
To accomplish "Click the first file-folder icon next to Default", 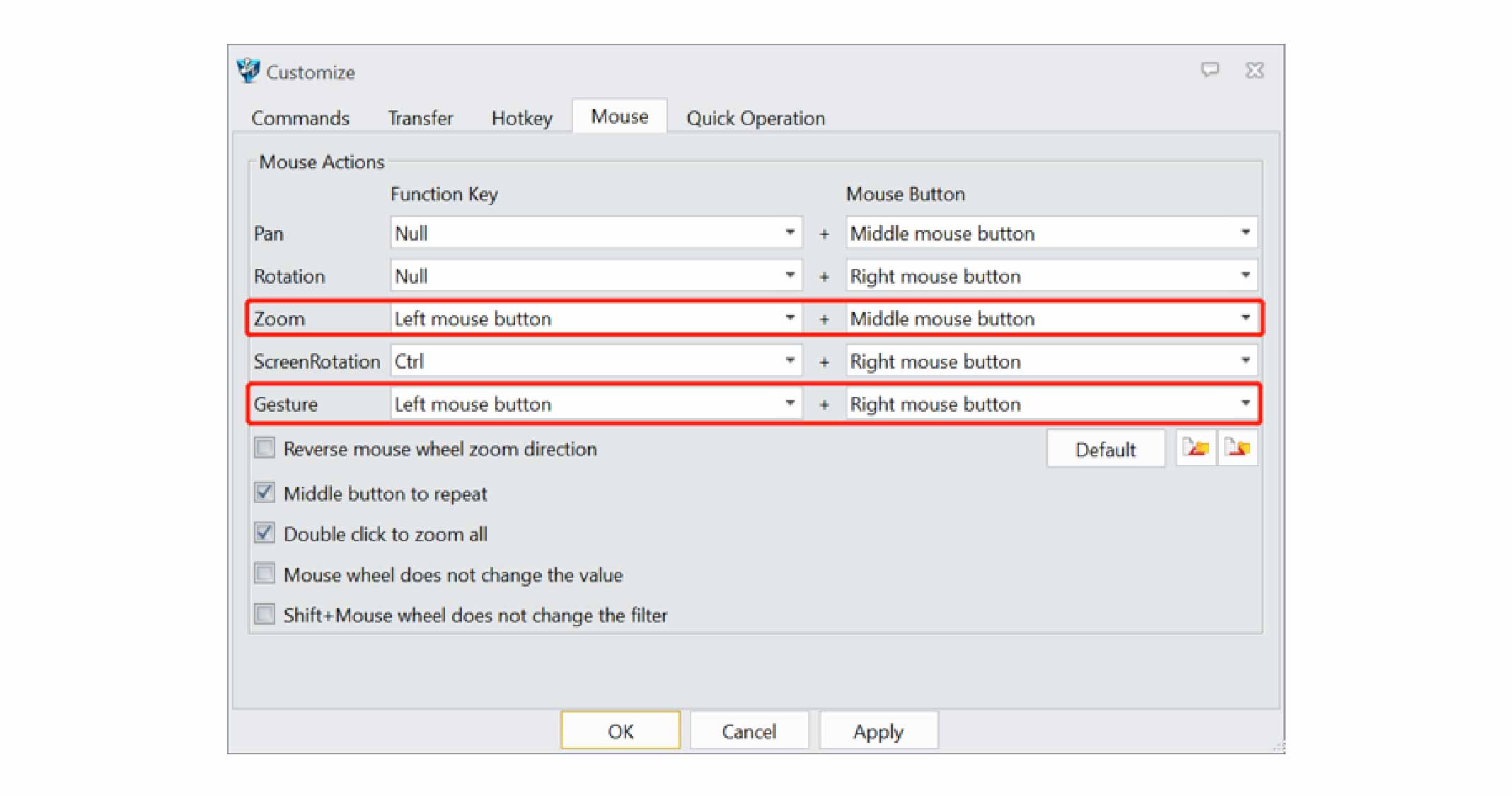I will click(1195, 448).
